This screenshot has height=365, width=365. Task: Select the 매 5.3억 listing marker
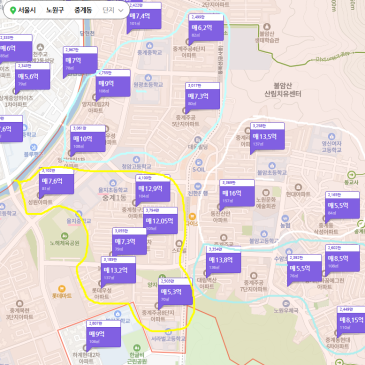pyautogui.click(x=175, y=293)
